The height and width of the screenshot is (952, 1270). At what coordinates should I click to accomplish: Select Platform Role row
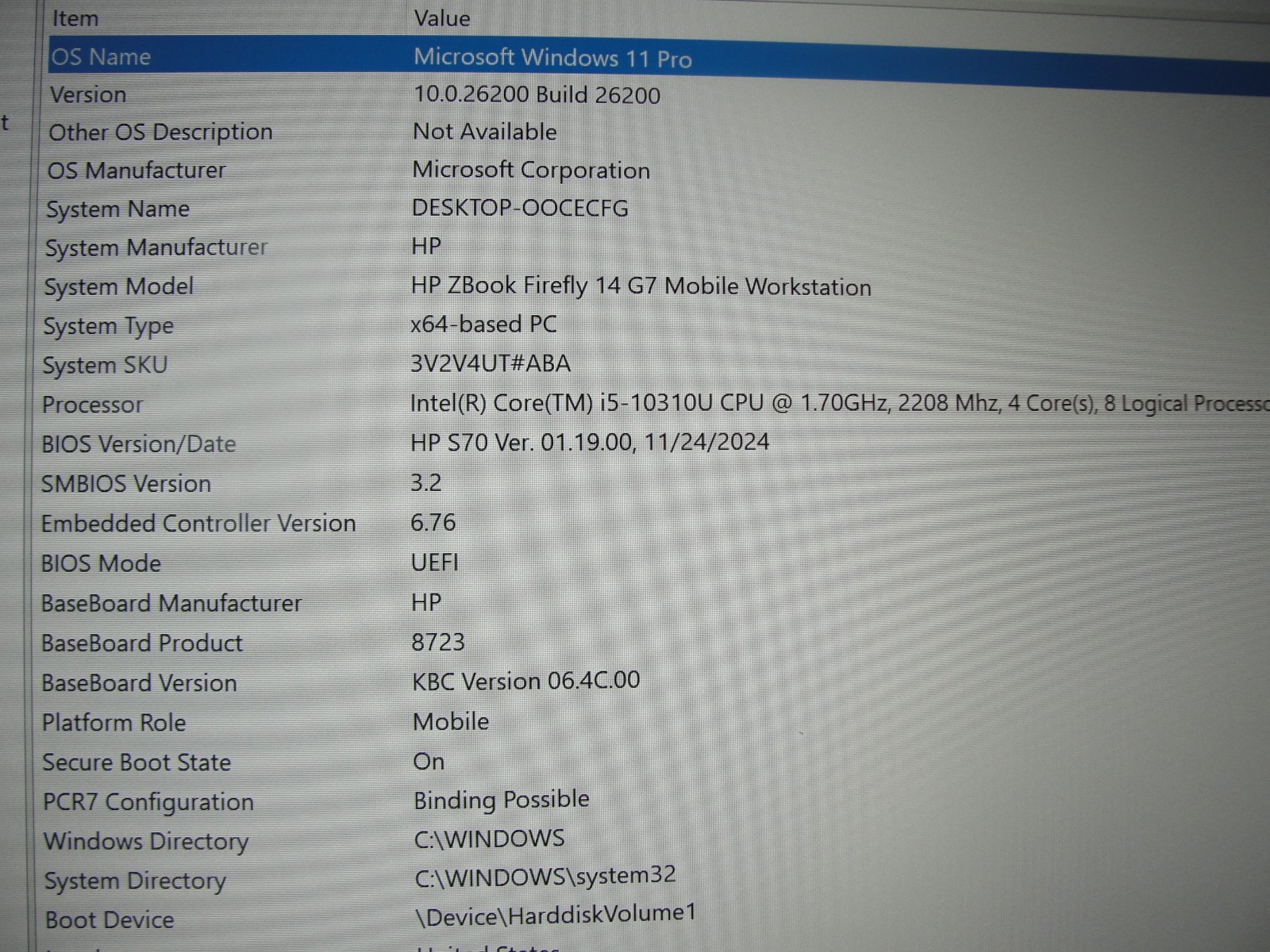click(114, 723)
